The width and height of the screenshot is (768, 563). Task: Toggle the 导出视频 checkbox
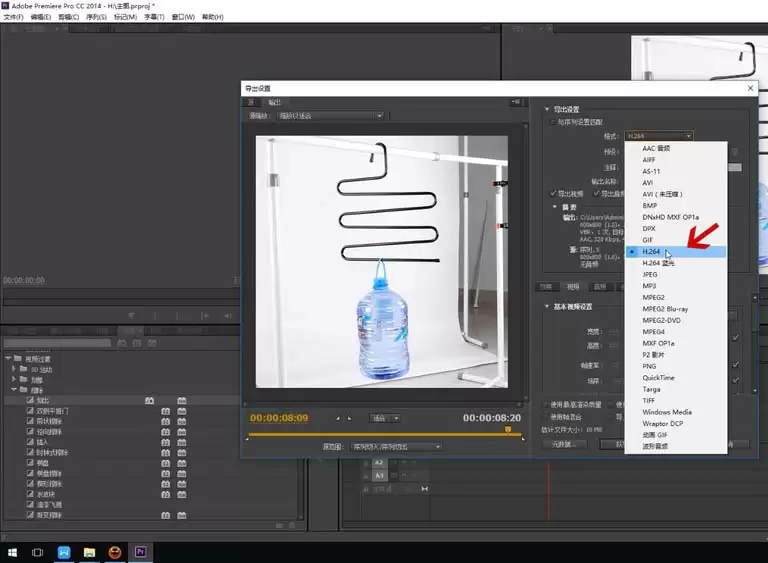[x=553, y=193]
